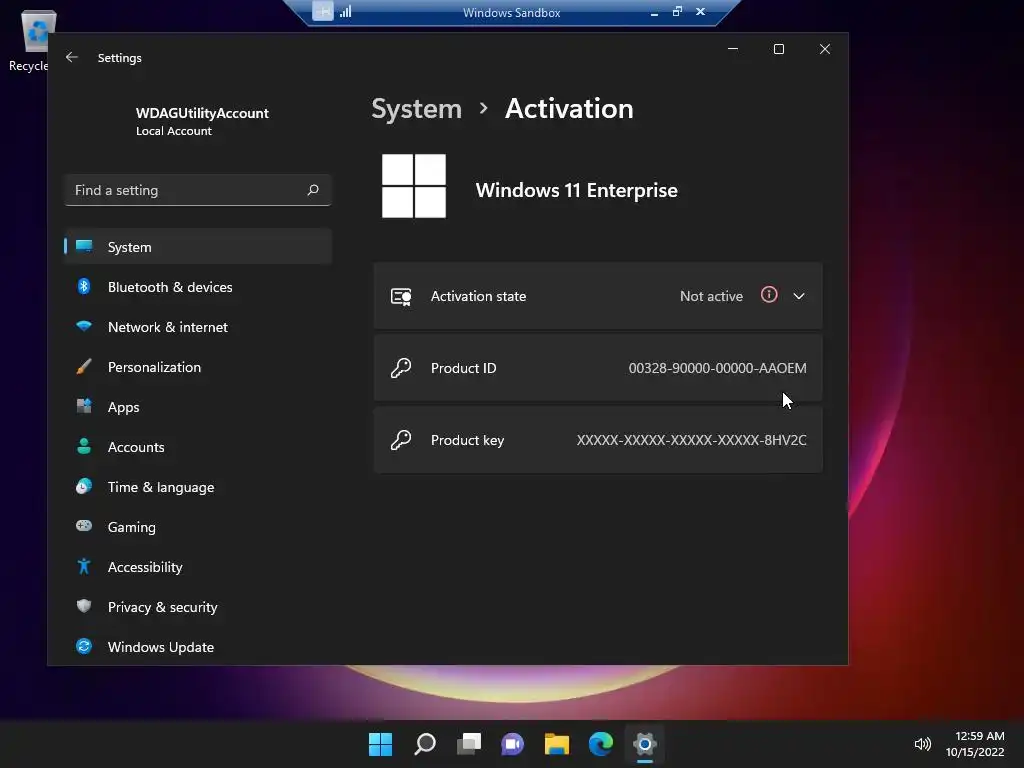Click the pin icon on Sandbox bar
The width and height of the screenshot is (1024, 768).
coord(323,11)
